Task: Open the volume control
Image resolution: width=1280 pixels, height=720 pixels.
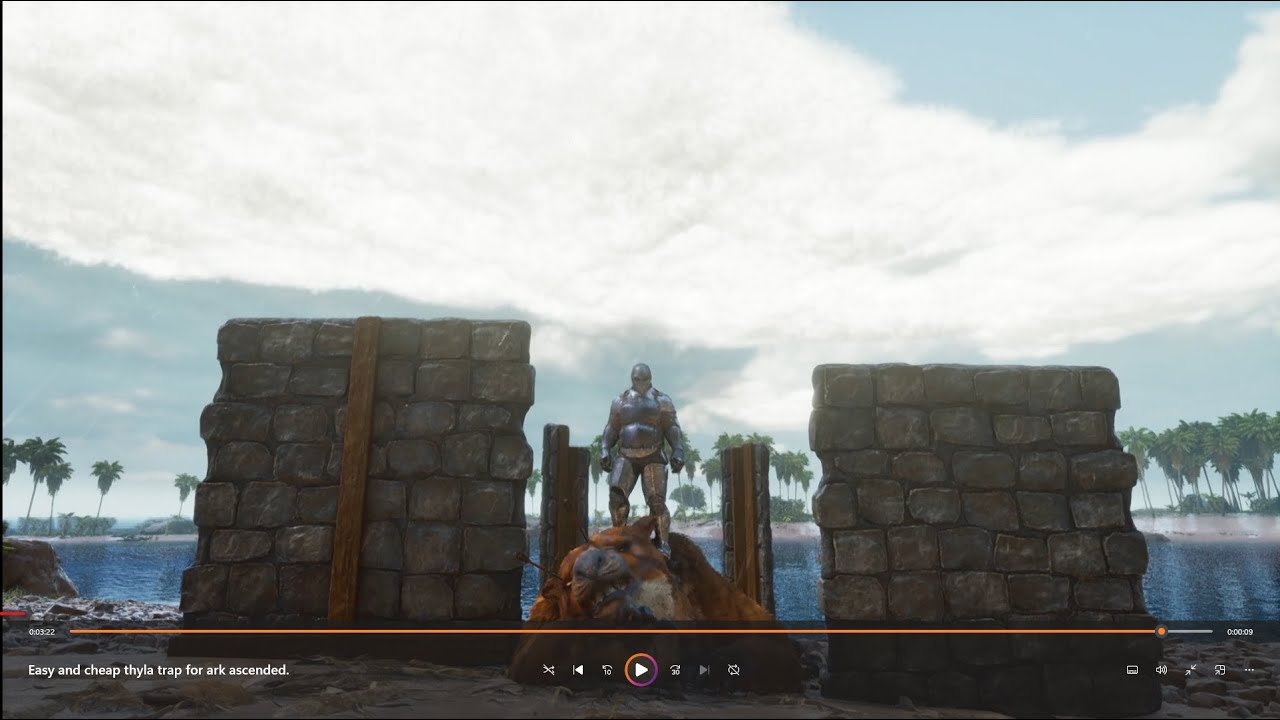Action: click(x=1161, y=670)
